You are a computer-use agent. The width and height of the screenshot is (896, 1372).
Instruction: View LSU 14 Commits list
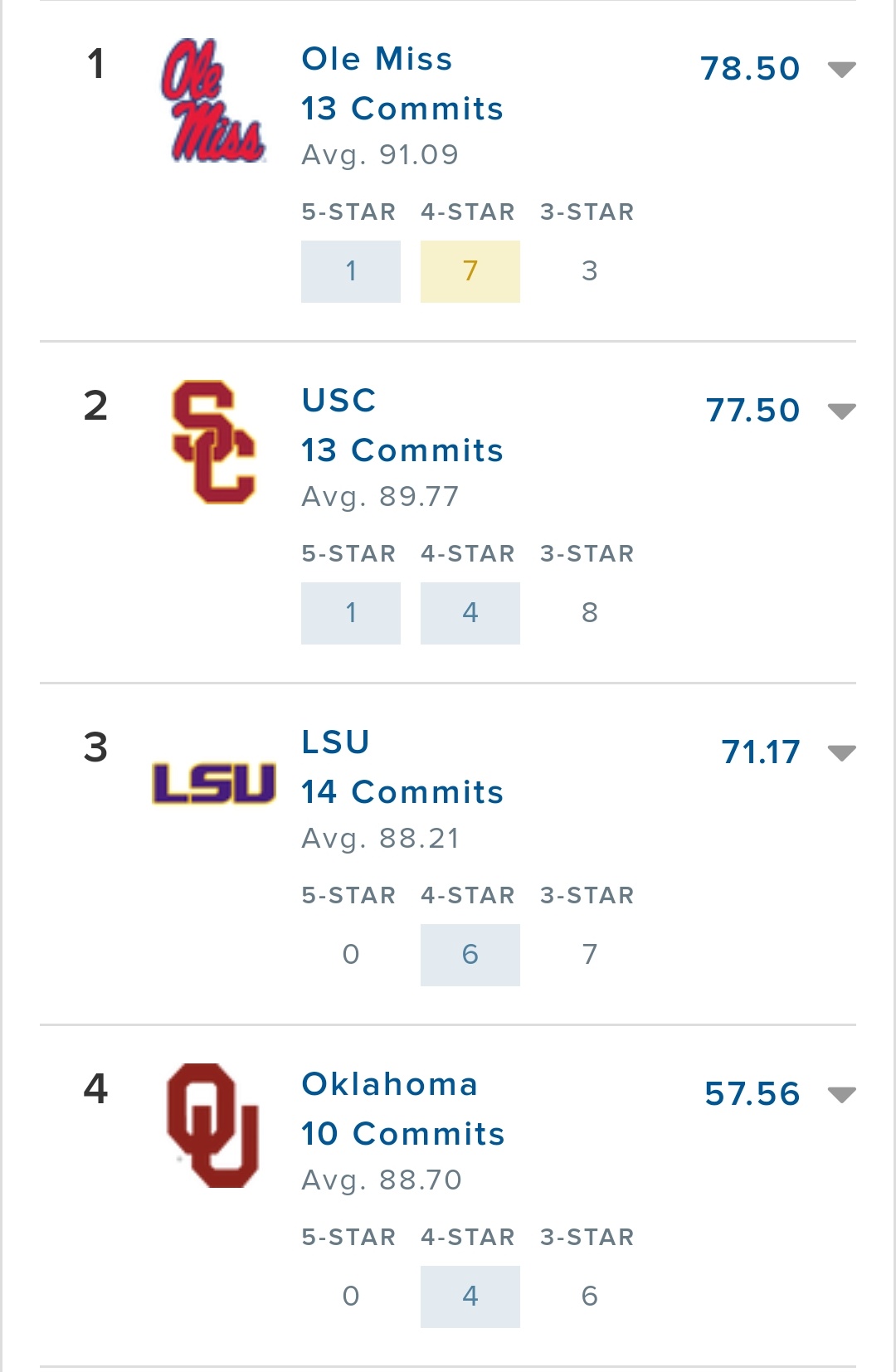[x=402, y=792]
